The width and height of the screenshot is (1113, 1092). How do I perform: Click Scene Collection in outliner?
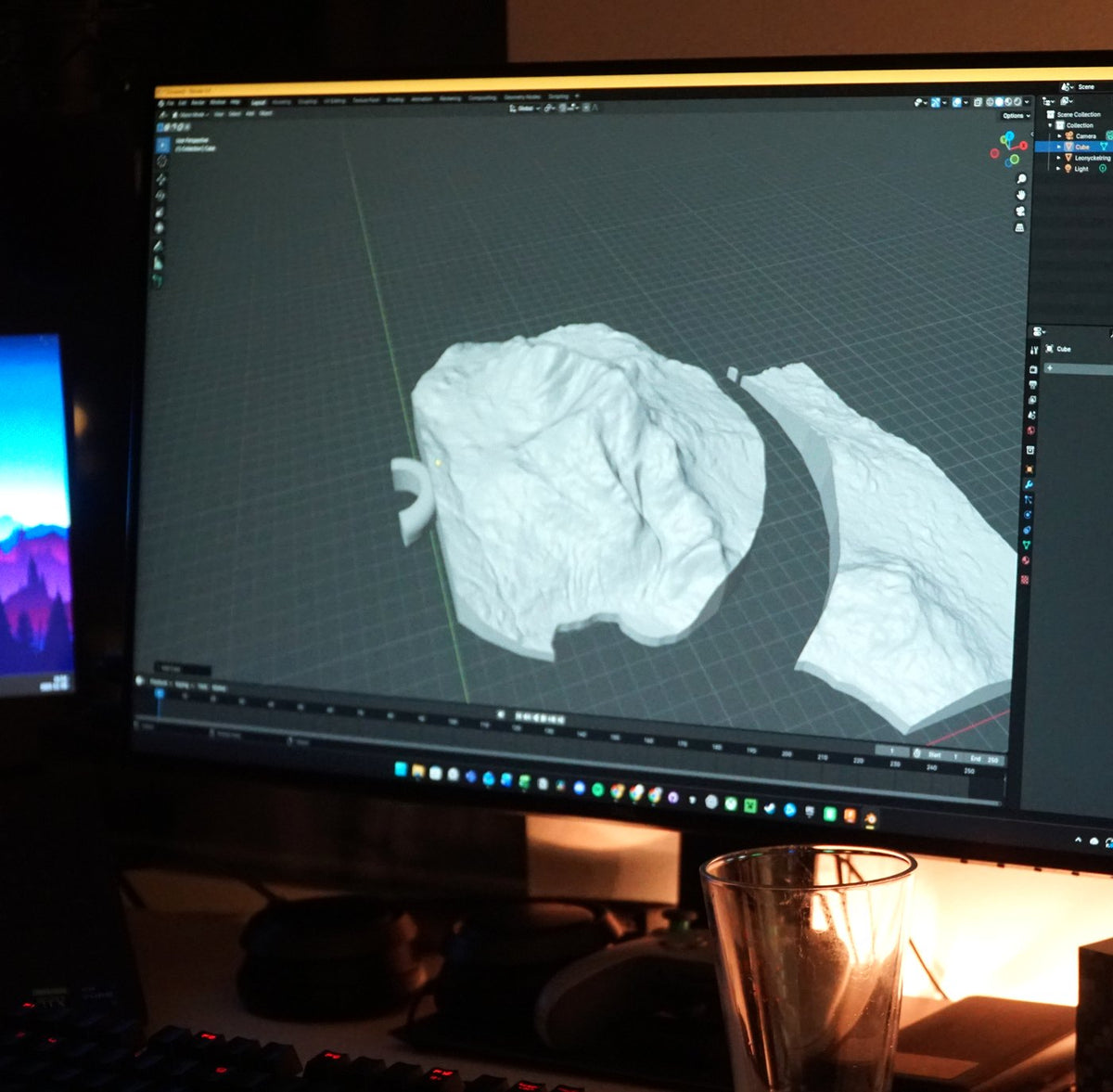(1079, 115)
